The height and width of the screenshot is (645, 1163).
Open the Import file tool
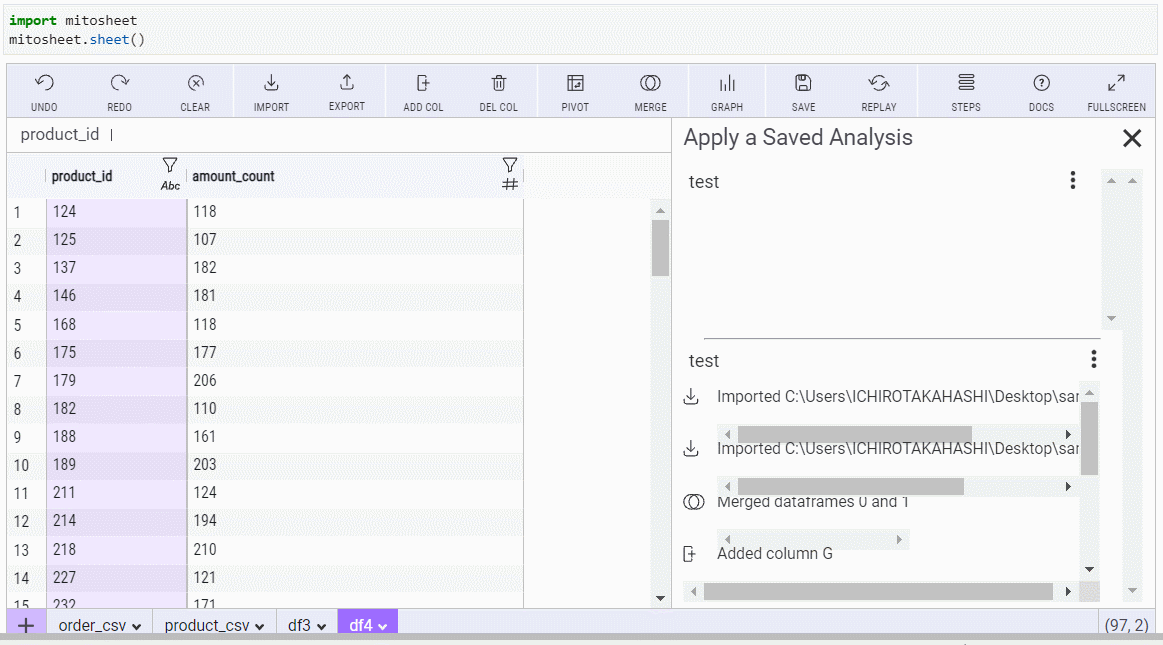coord(271,84)
